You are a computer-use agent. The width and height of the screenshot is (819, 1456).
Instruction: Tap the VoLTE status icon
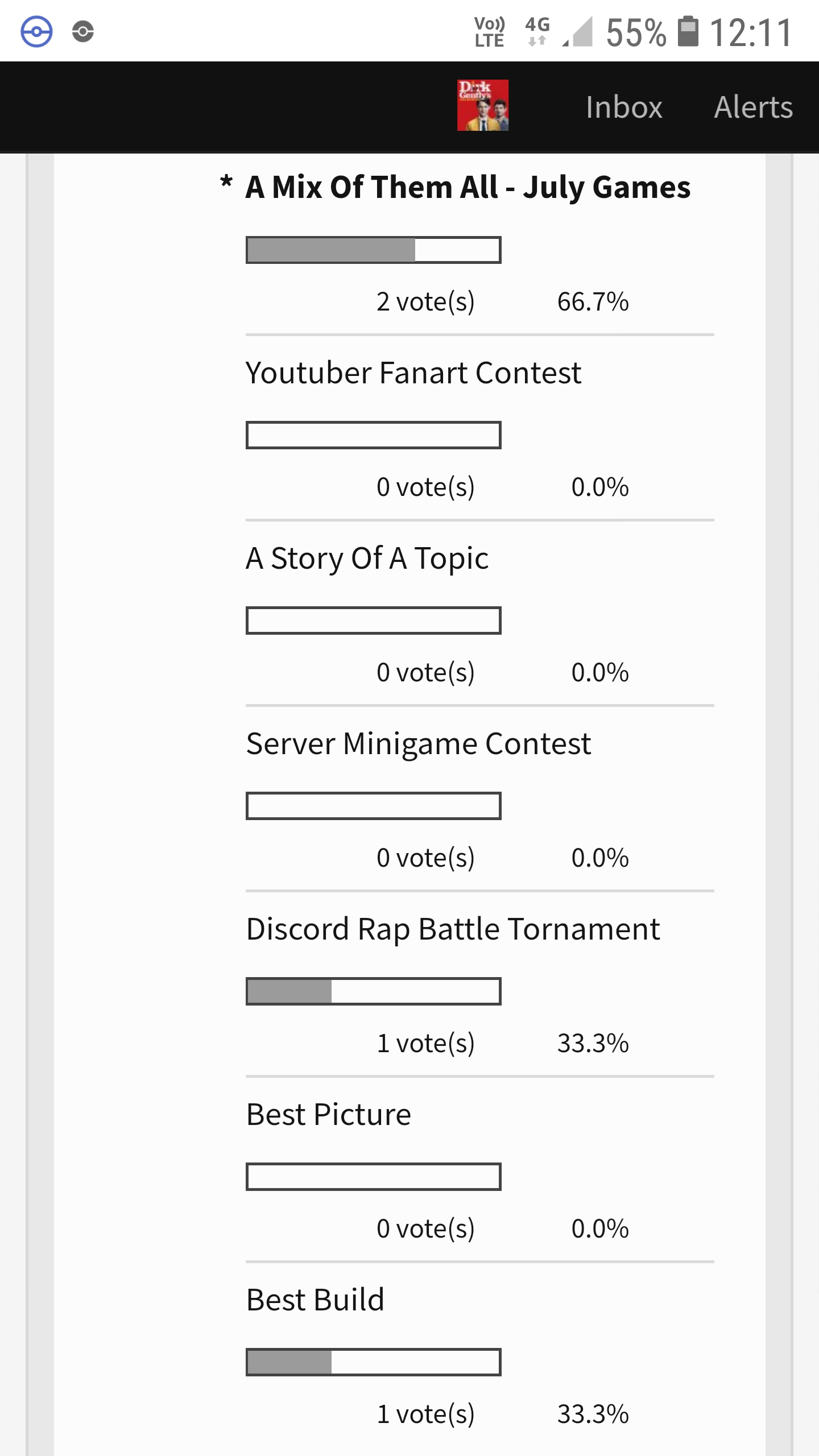point(490,32)
